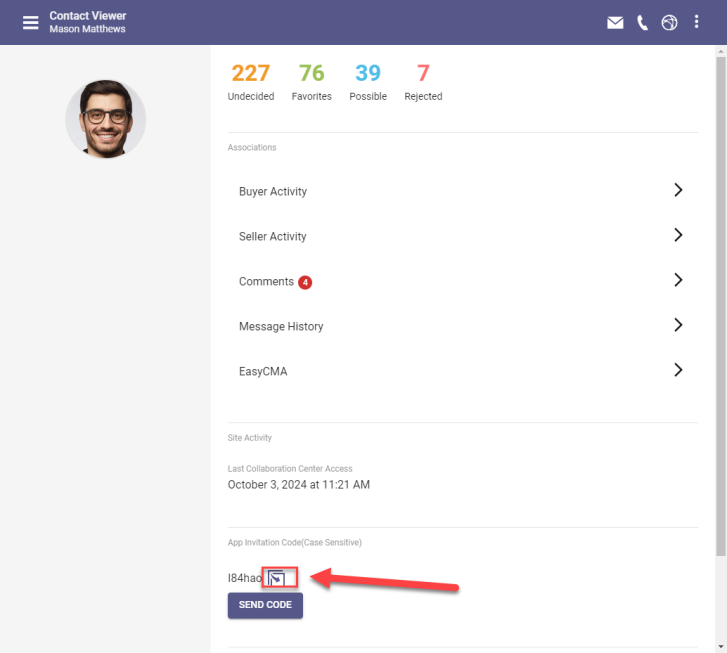Copy the app invitation code icon
The width and height of the screenshot is (727, 653).
(277, 578)
